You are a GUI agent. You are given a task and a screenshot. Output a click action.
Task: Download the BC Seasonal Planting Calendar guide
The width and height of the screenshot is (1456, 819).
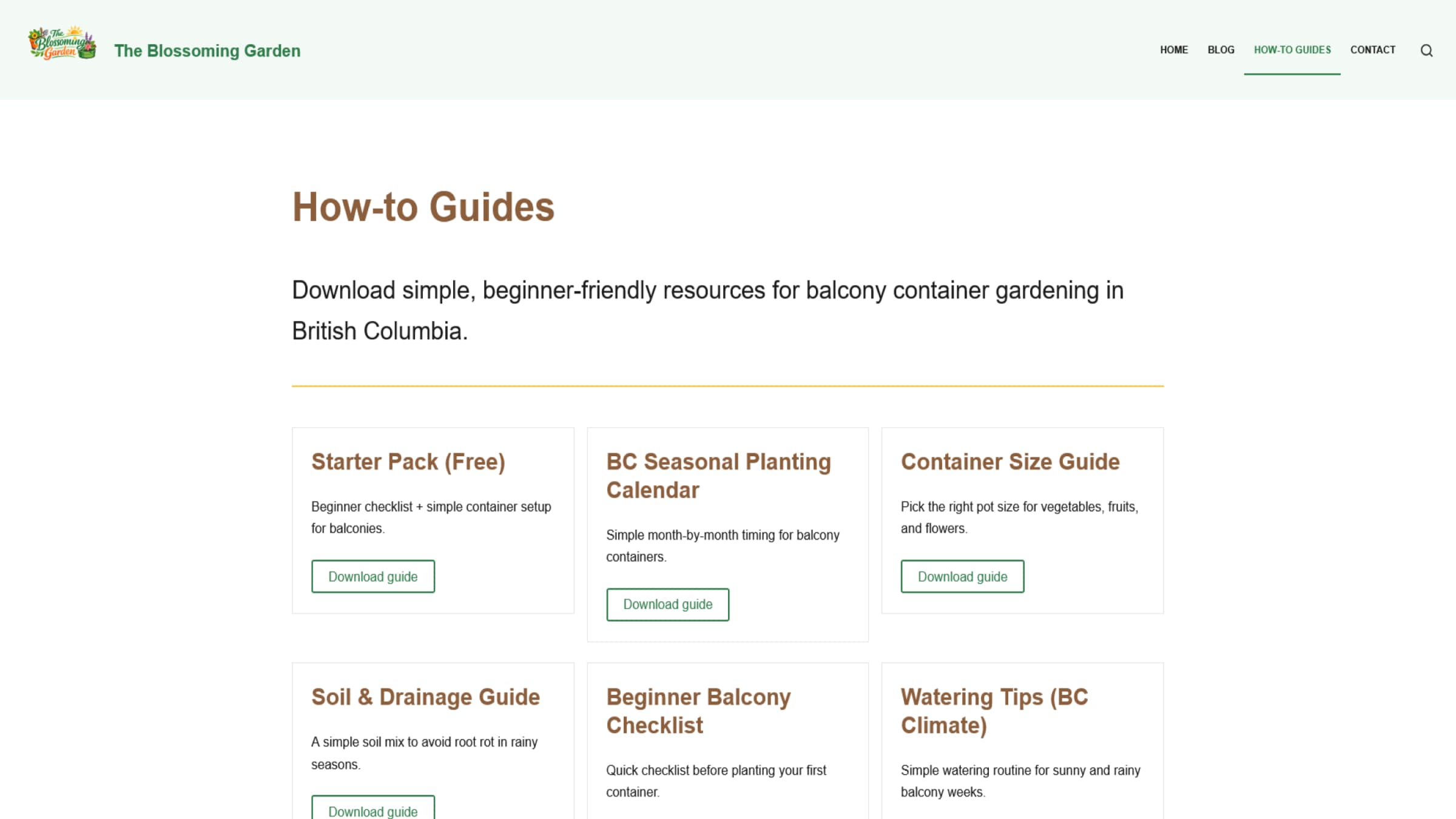pyautogui.click(x=667, y=604)
